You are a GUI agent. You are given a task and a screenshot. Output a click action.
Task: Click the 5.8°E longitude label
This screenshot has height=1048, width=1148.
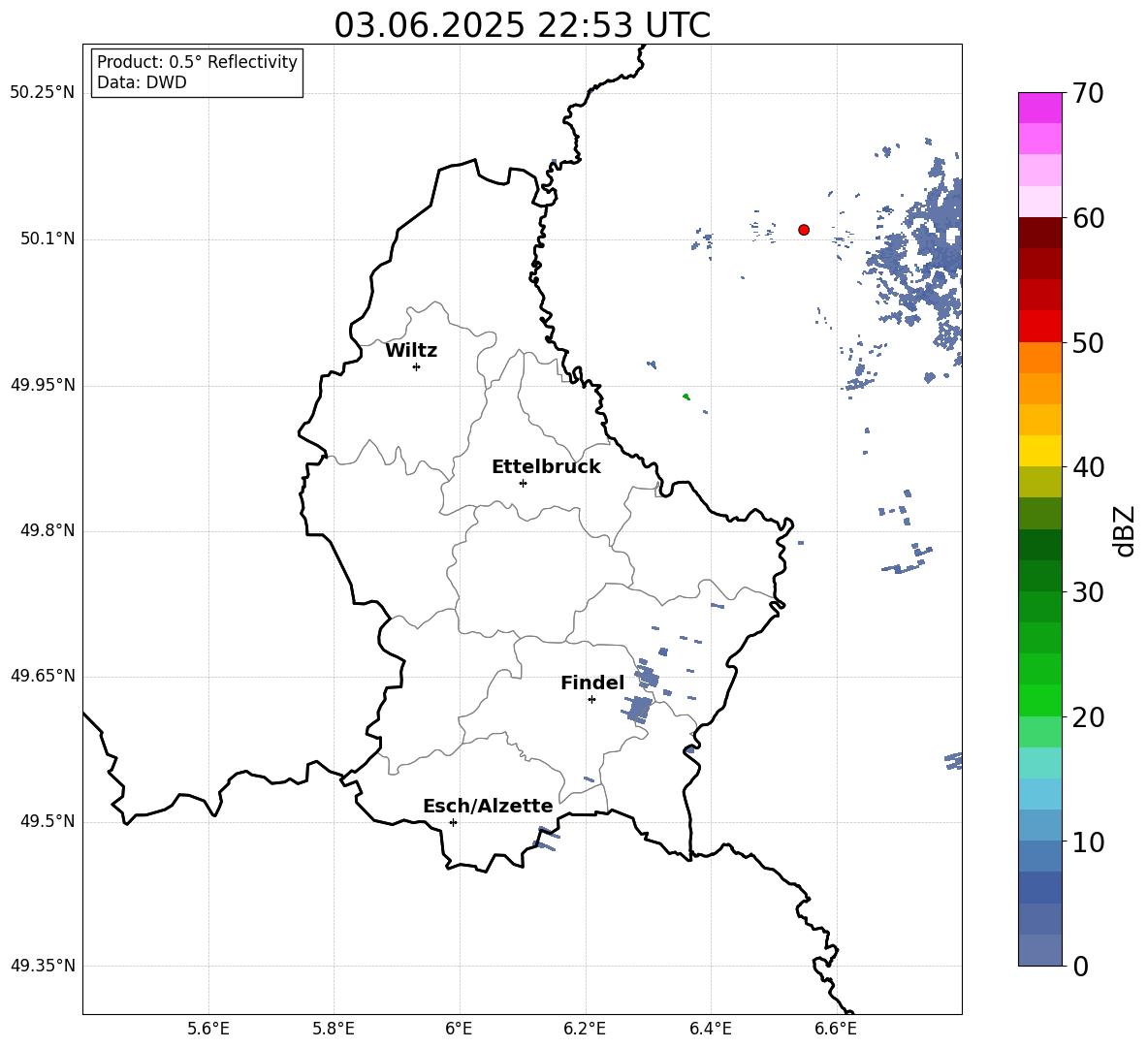334,1029
